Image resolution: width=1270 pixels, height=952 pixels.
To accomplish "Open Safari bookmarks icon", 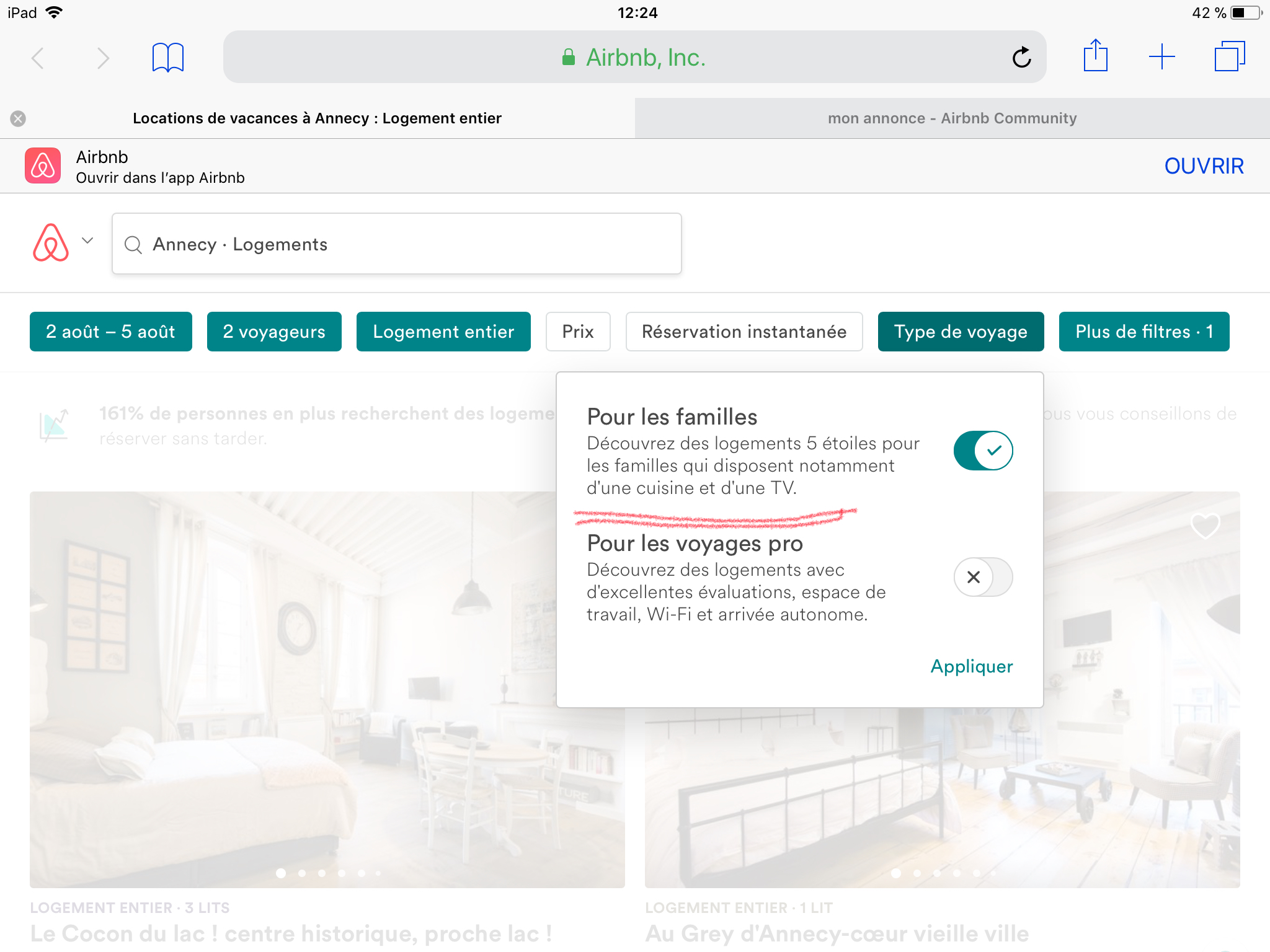I will tap(166, 56).
